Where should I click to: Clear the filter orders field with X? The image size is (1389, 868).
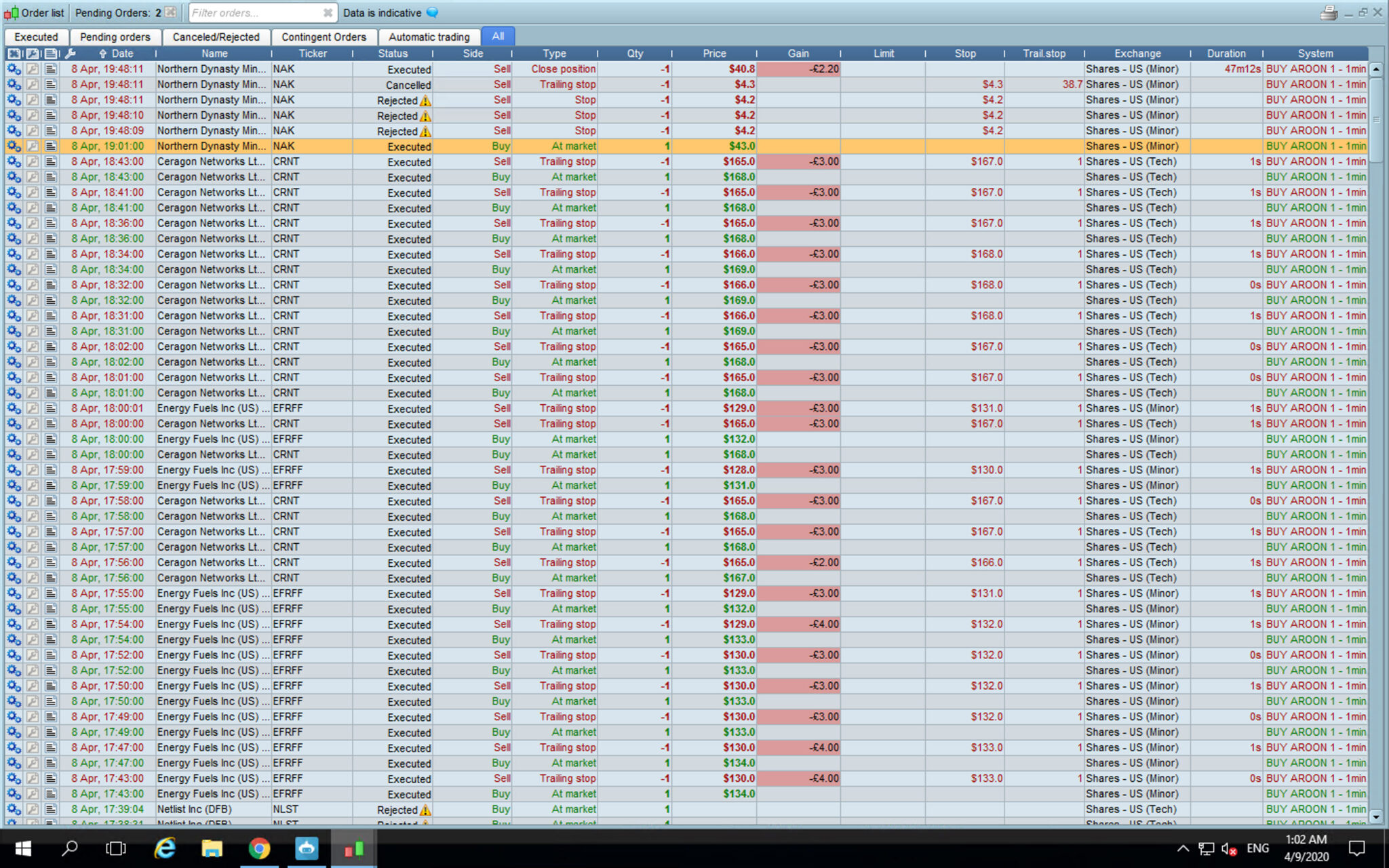click(328, 13)
